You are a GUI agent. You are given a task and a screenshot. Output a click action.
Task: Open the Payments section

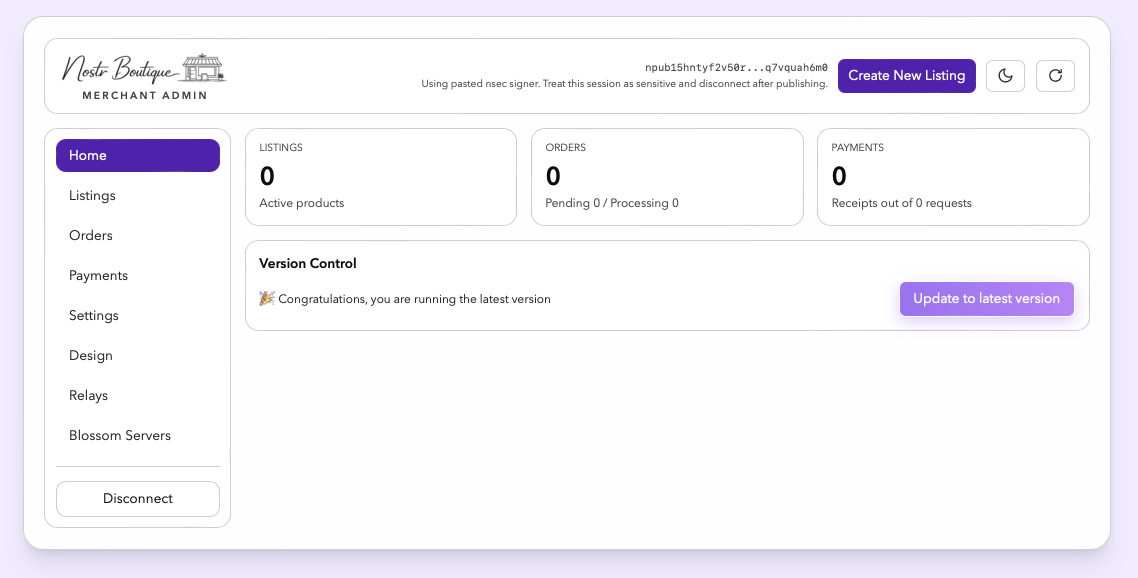(x=98, y=275)
